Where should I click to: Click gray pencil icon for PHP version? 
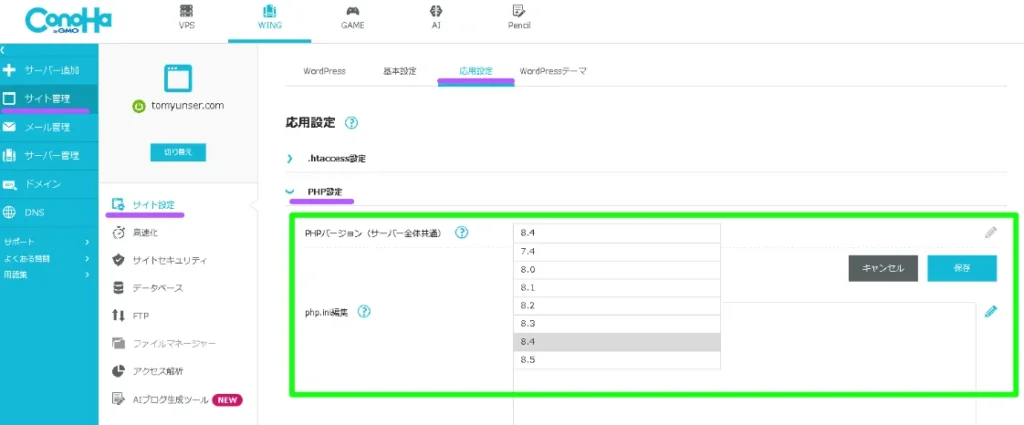(x=991, y=232)
